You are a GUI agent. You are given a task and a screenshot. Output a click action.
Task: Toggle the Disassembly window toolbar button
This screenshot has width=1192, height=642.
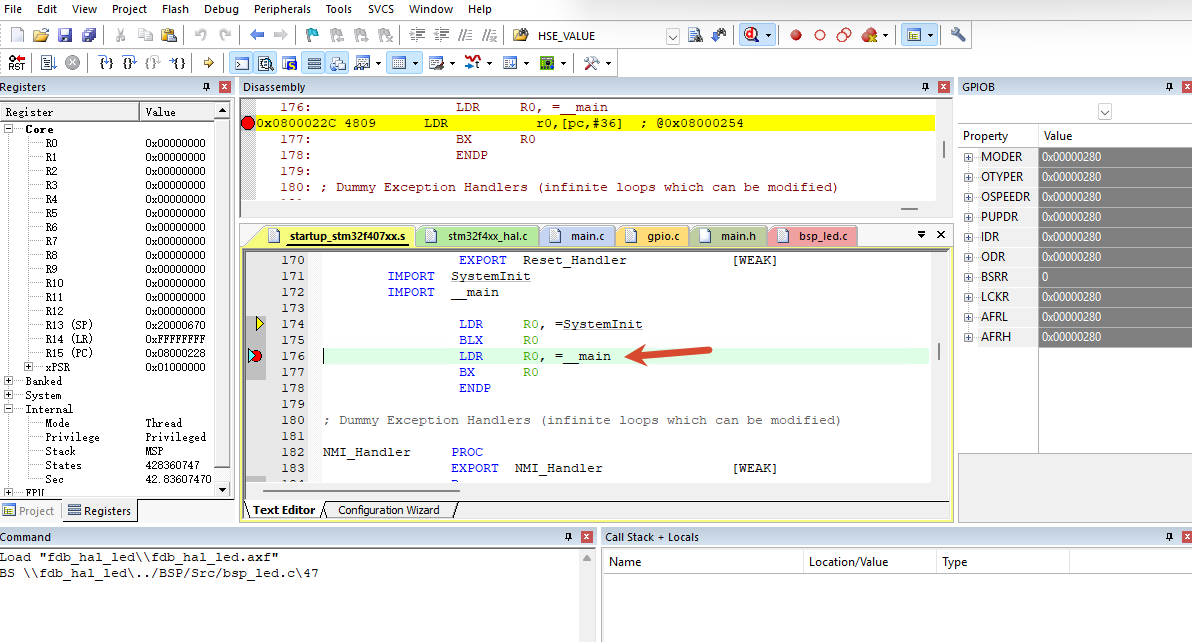click(x=265, y=63)
